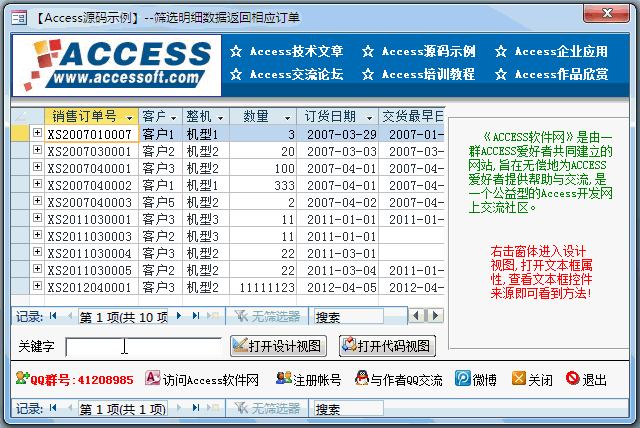The height and width of the screenshot is (428, 640).
Task: Click 搜索 box in bottom form navigator
Action: pyautogui.click(x=349, y=408)
